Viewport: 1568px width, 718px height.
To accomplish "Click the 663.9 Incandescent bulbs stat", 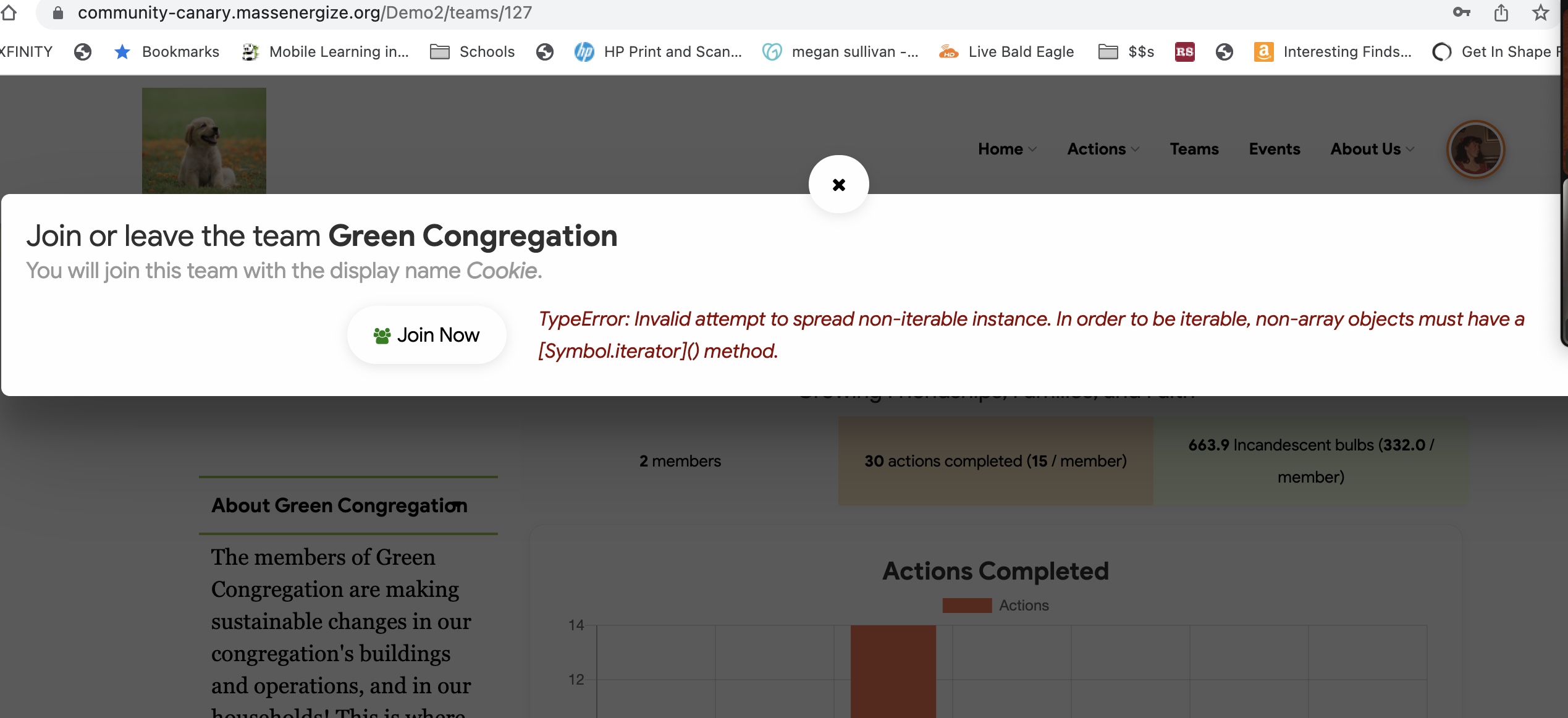I will coord(1311,461).
